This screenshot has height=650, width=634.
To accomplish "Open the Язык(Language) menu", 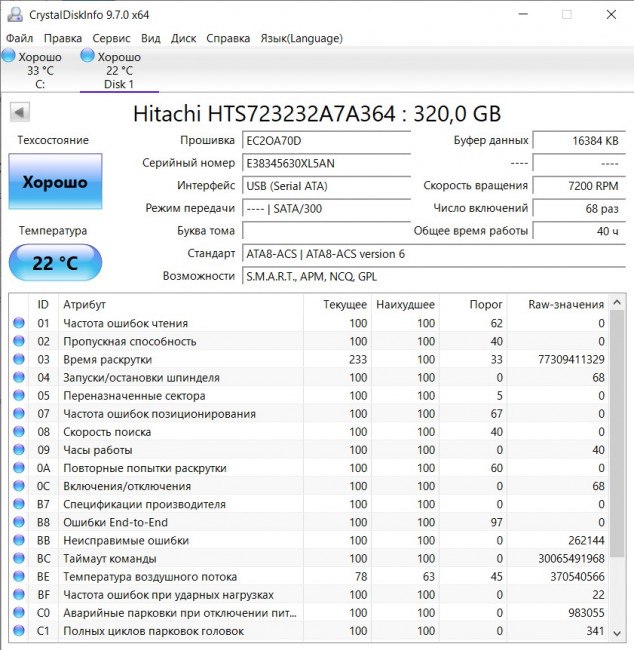I will pyautogui.click(x=301, y=39).
